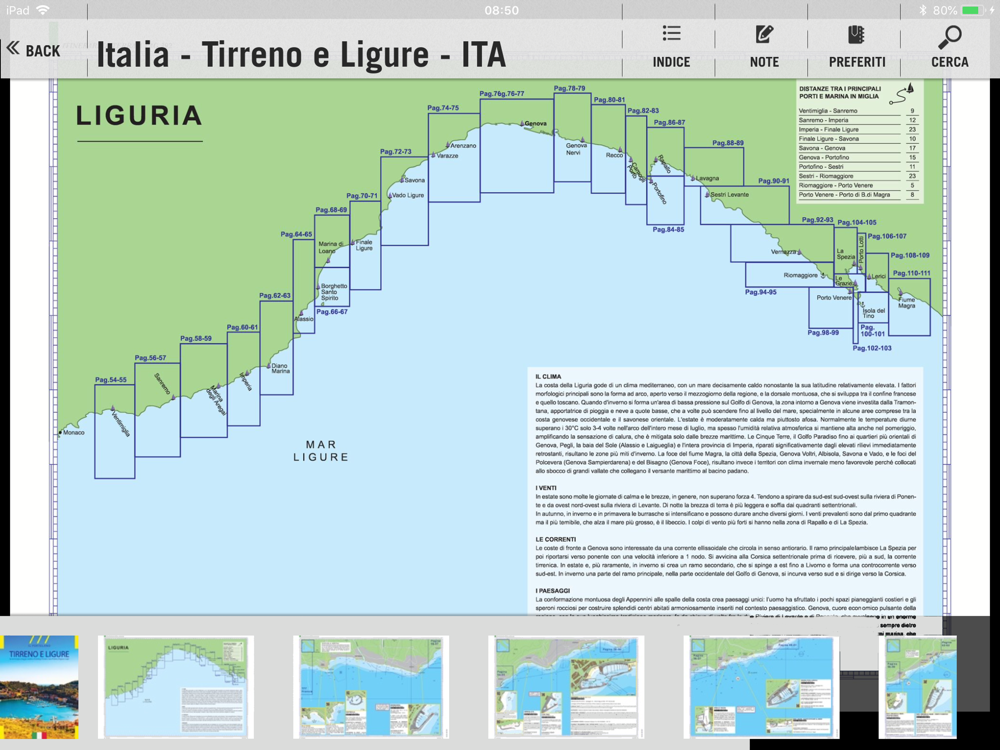The image size is (1000, 750).
Task: Select map section Pag.78-79 Genova Nervi
Action: [573, 138]
